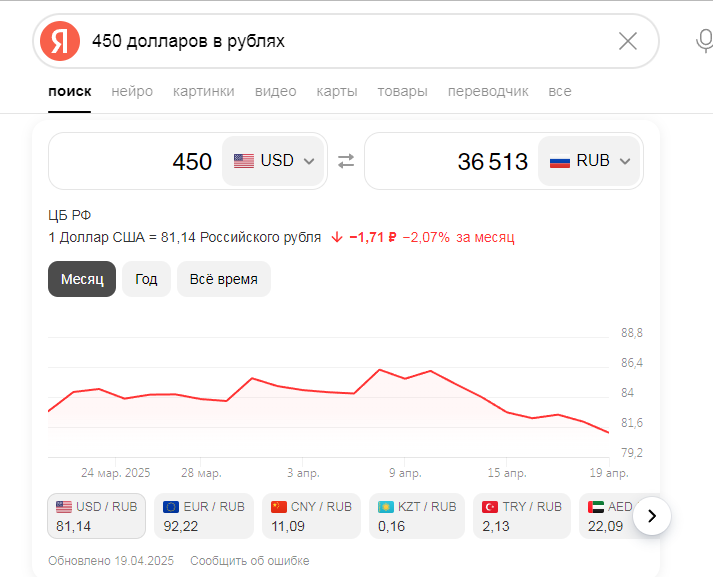Select the USD / RUB rate chip

point(96,516)
